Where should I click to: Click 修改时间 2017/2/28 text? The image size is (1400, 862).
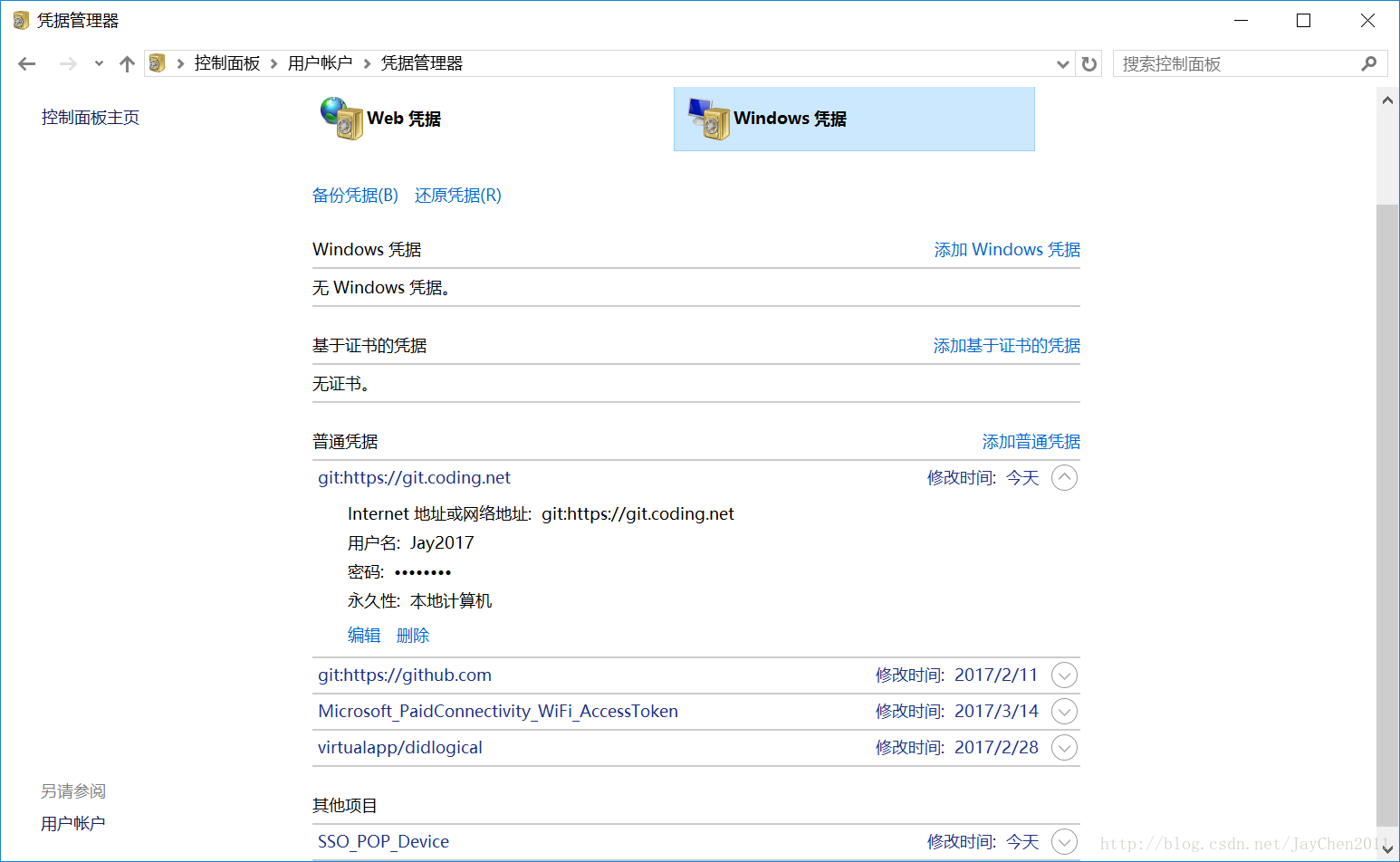click(x=956, y=748)
